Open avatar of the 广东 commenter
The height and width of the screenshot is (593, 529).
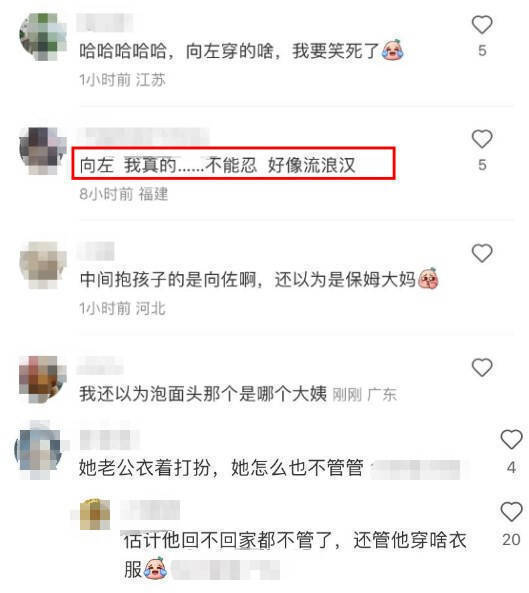coord(42,379)
